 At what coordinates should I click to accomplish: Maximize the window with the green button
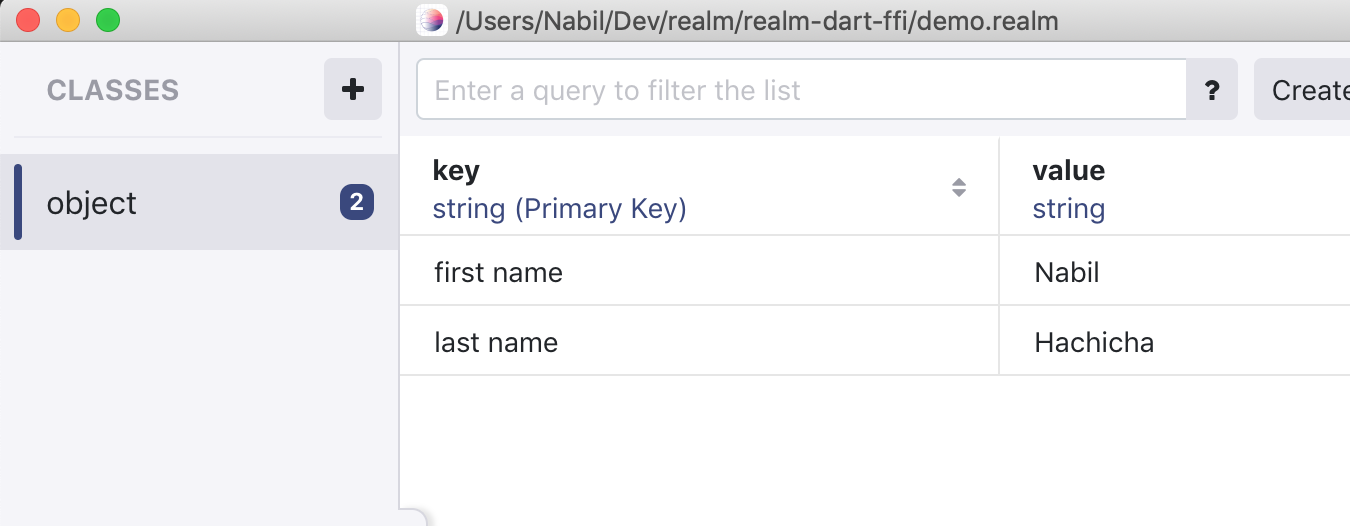(x=107, y=20)
